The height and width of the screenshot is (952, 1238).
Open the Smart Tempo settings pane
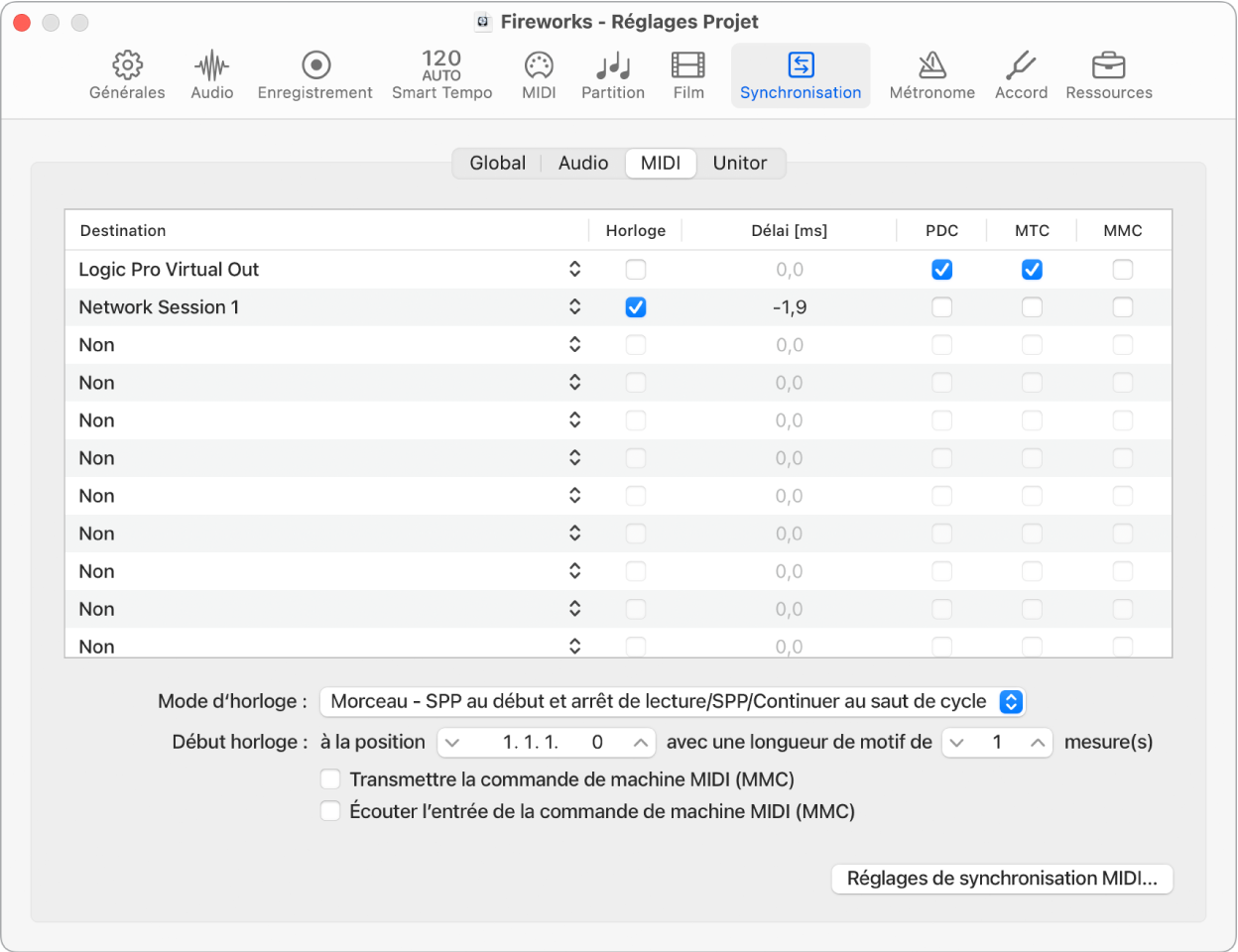441,74
